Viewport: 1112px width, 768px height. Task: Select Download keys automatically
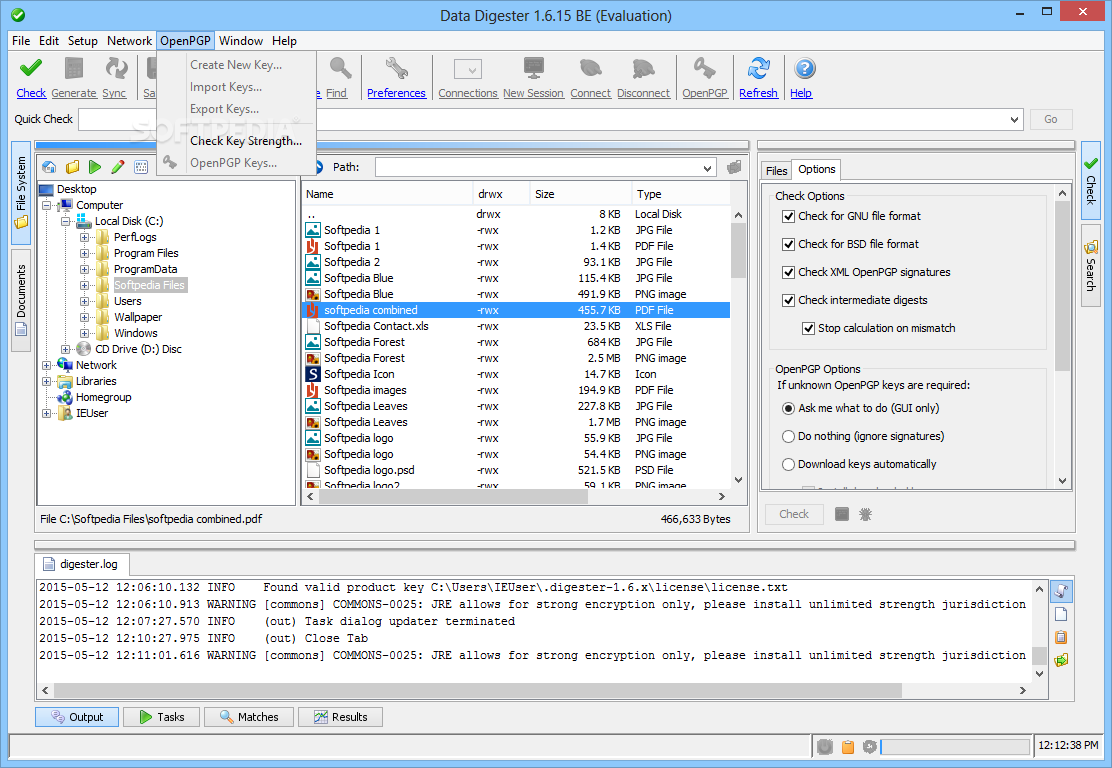pyautogui.click(x=788, y=464)
